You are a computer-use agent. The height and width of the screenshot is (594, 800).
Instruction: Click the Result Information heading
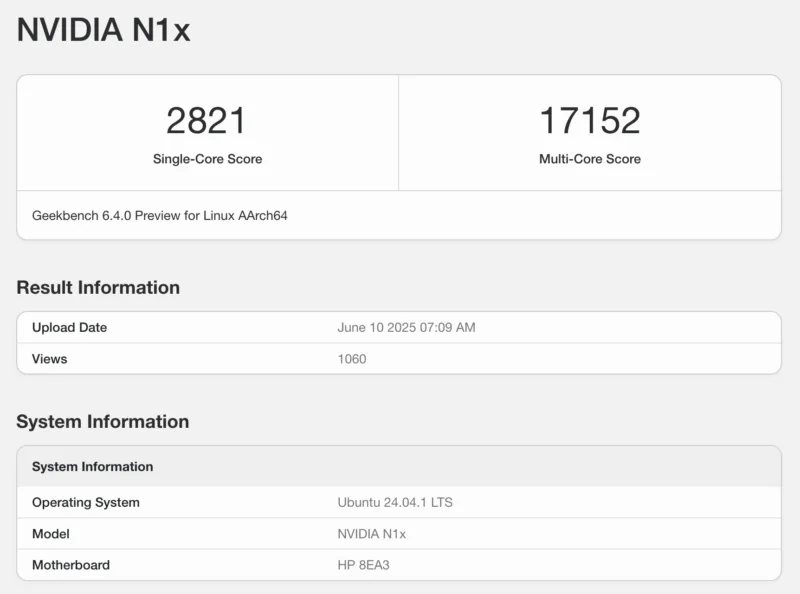(x=98, y=288)
